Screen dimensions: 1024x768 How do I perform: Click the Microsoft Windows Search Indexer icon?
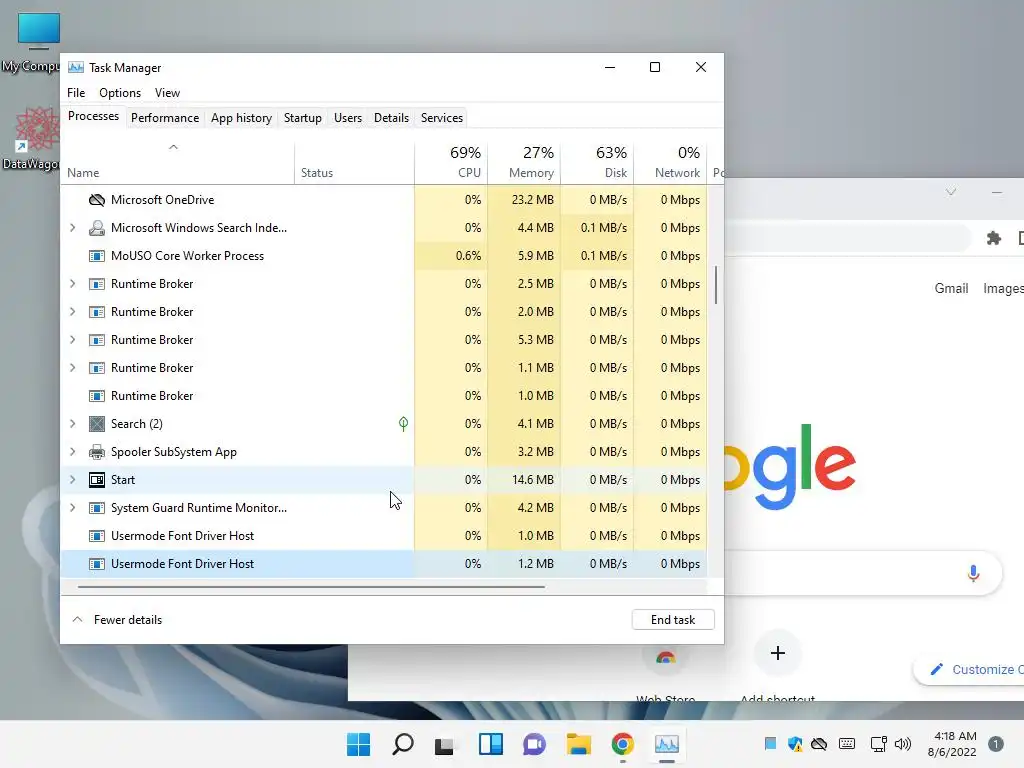(97, 228)
